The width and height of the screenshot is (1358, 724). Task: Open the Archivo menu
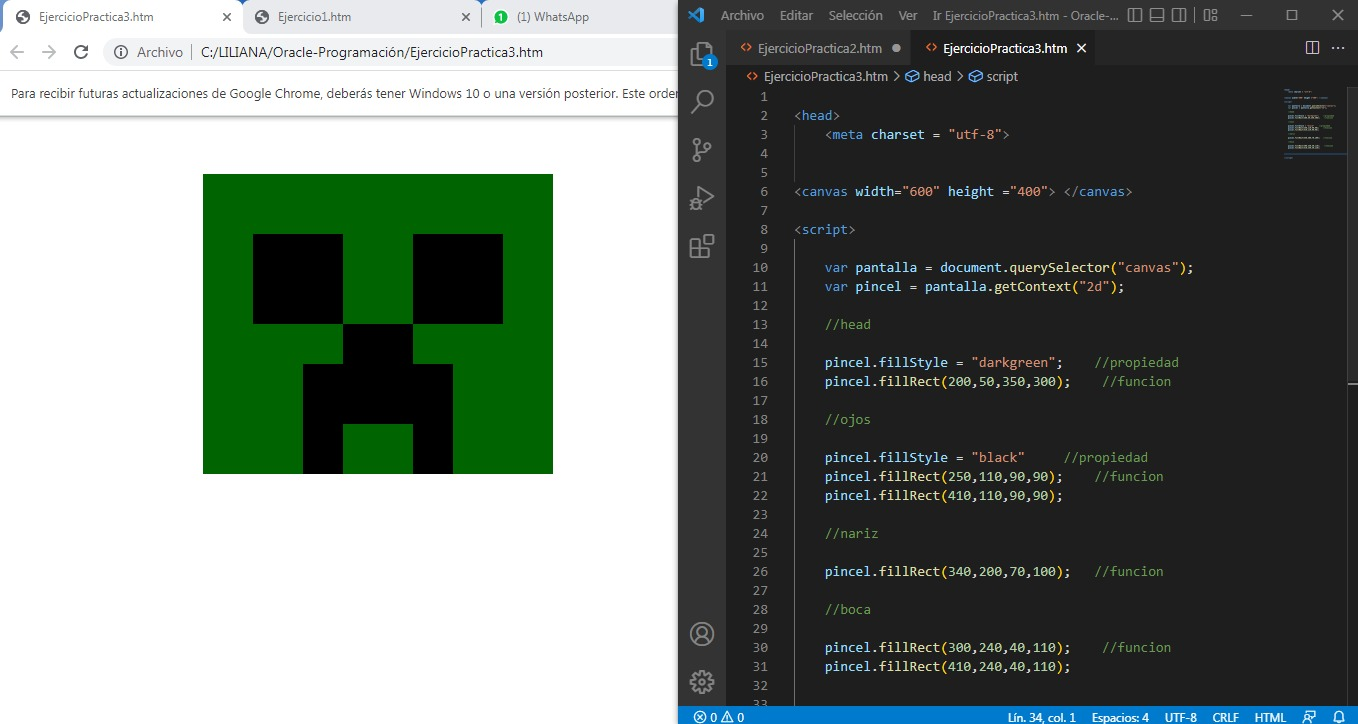point(742,15)
